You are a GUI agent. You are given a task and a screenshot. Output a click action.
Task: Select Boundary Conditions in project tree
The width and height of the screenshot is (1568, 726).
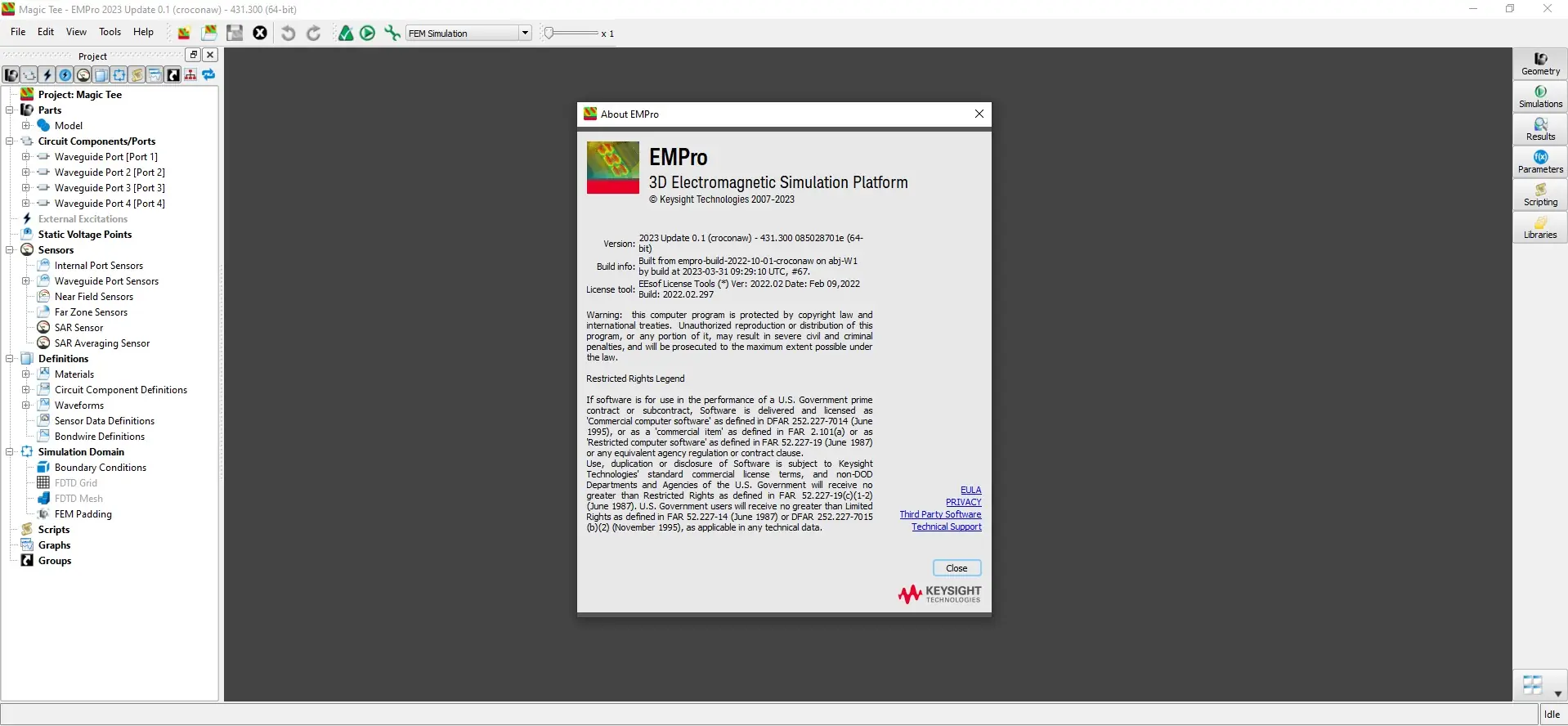point(101,468)
